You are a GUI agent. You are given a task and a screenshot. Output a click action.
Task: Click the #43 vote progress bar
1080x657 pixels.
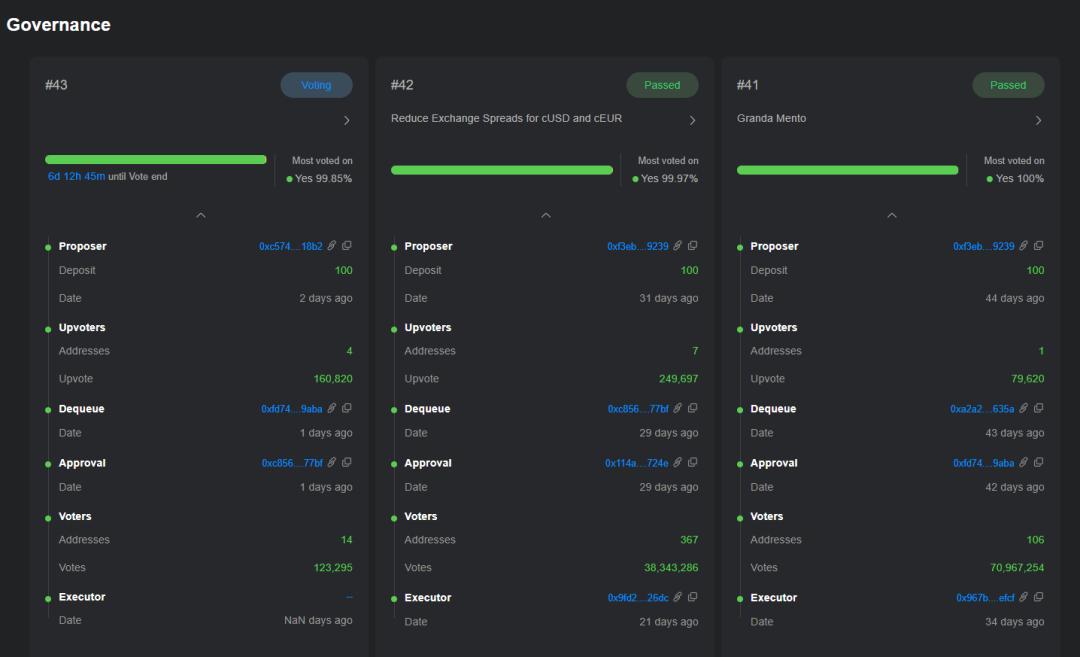tap(156, 160)
